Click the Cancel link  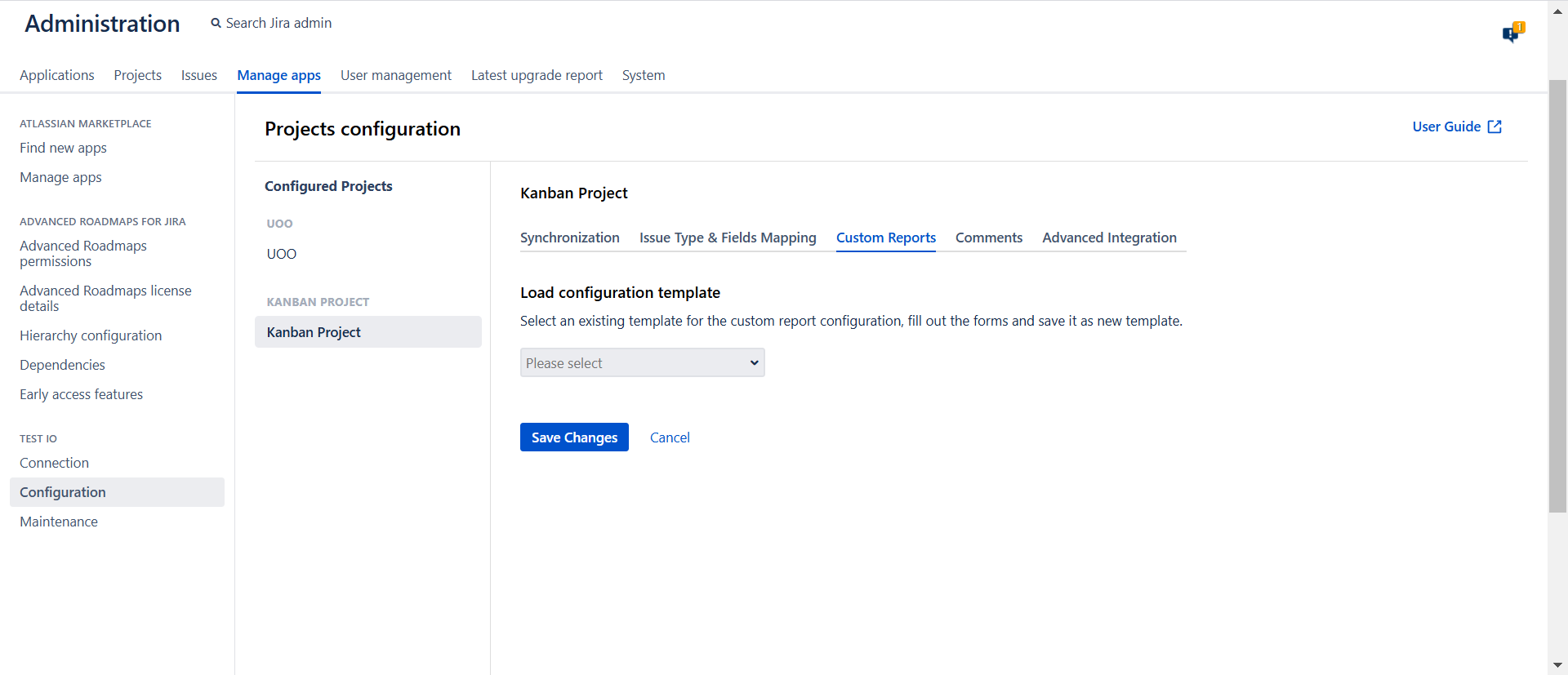pos(670,437)
